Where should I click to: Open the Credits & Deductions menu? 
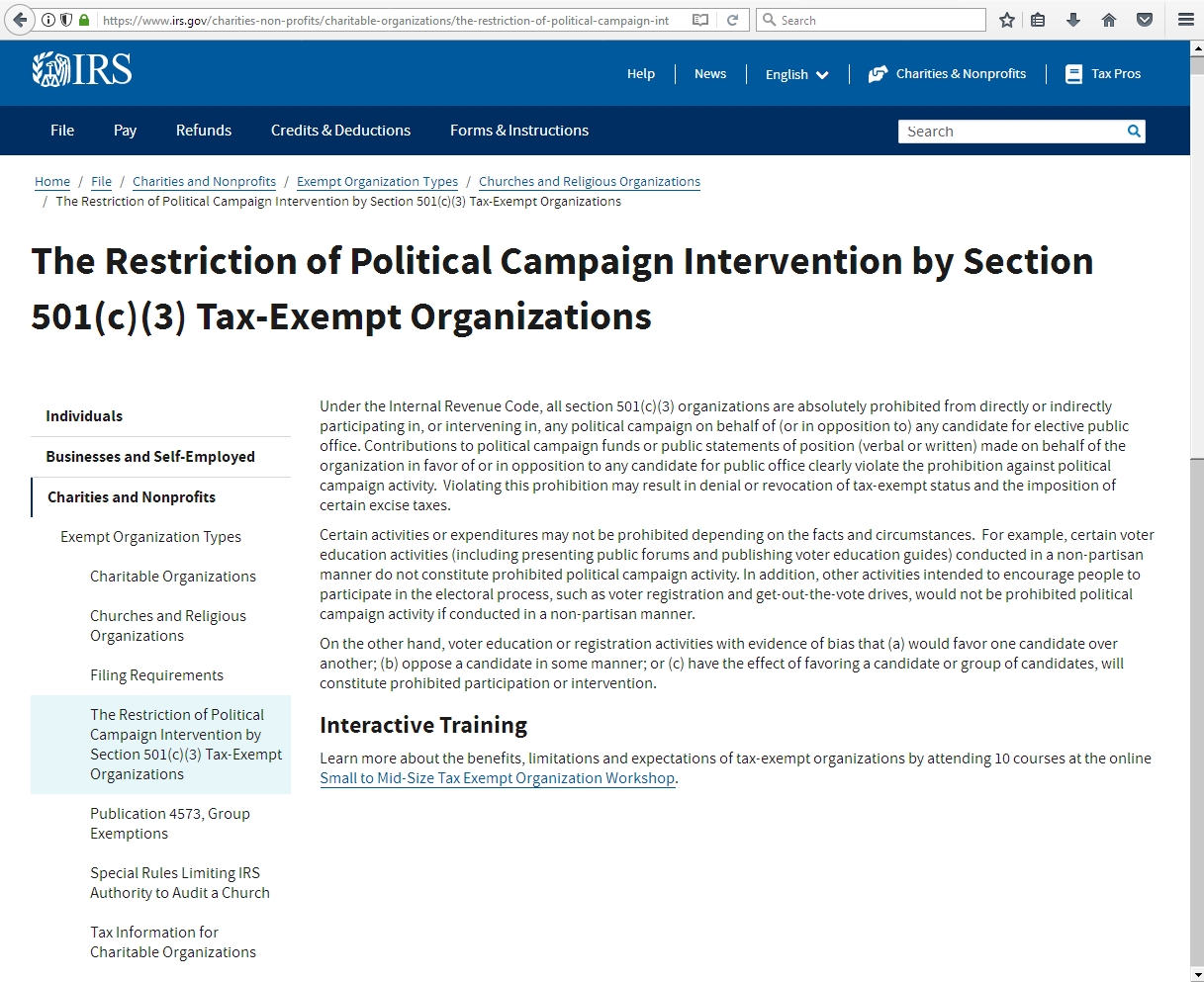tap(340, 131)
